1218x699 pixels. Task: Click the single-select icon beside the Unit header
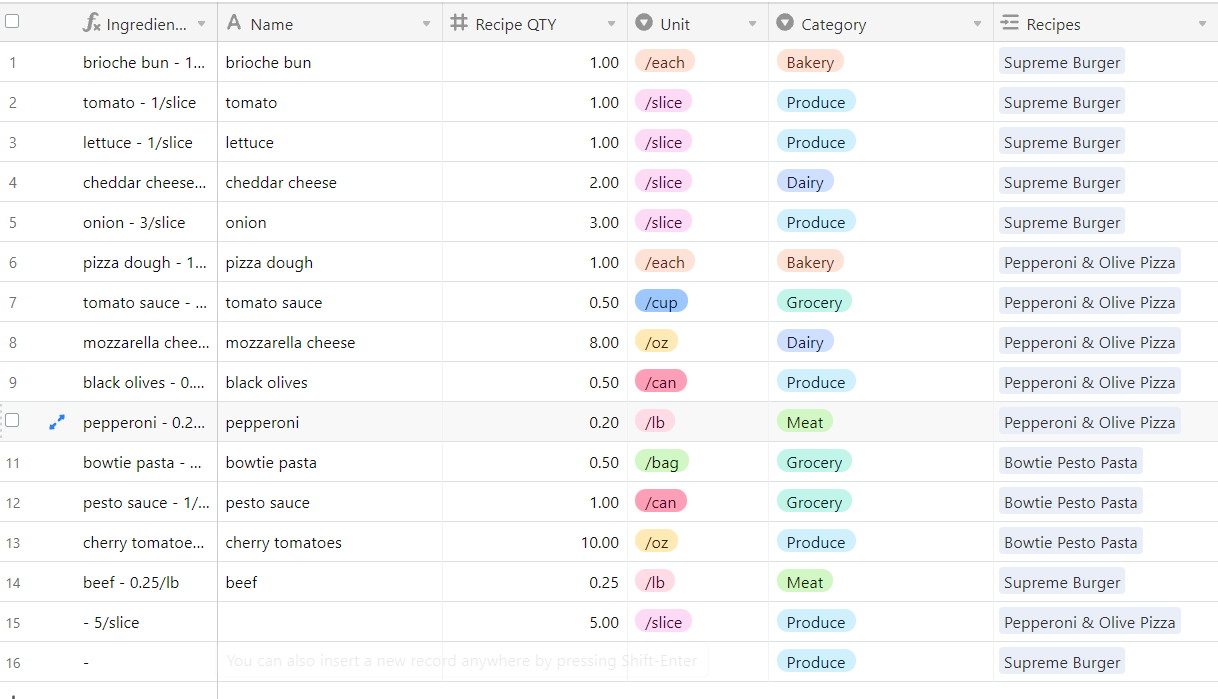click(644, 23)
